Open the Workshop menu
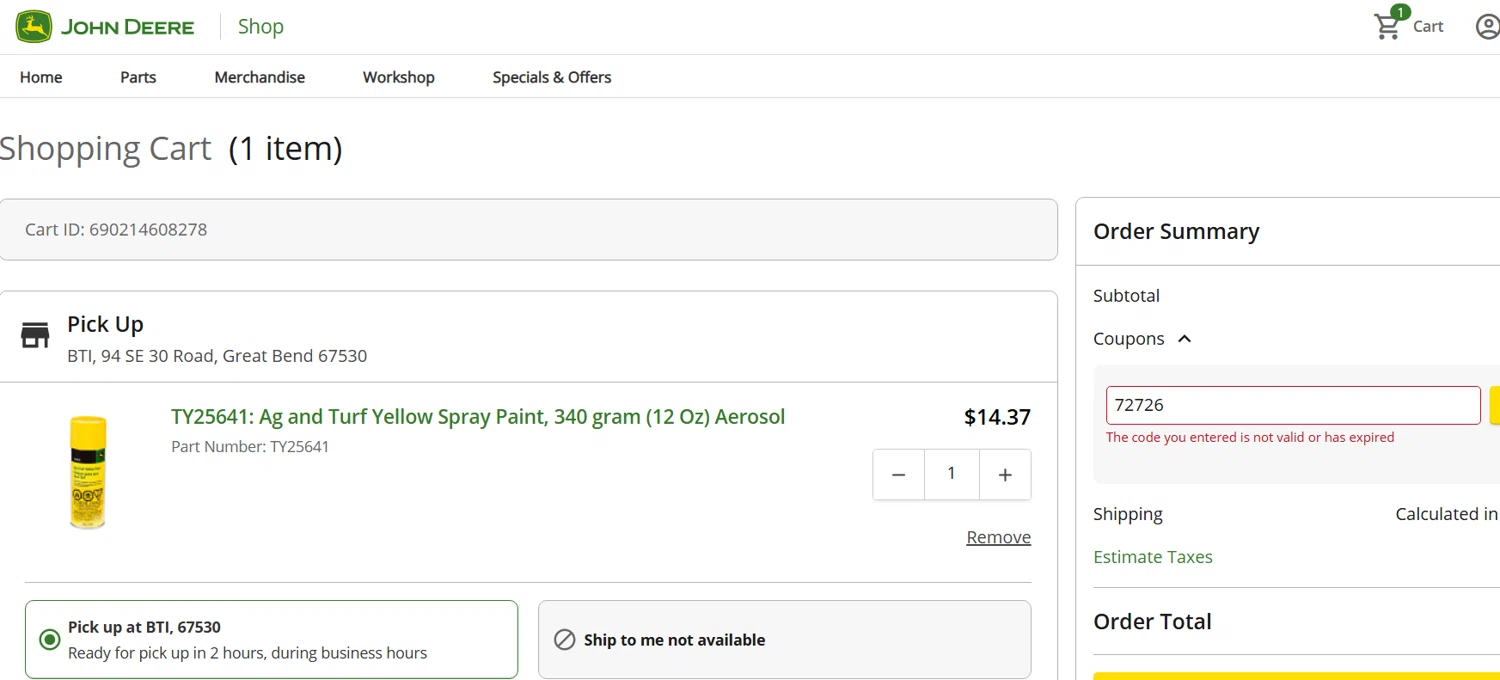The height and width of the screenshot is (680, 1500). coord(399,77)
